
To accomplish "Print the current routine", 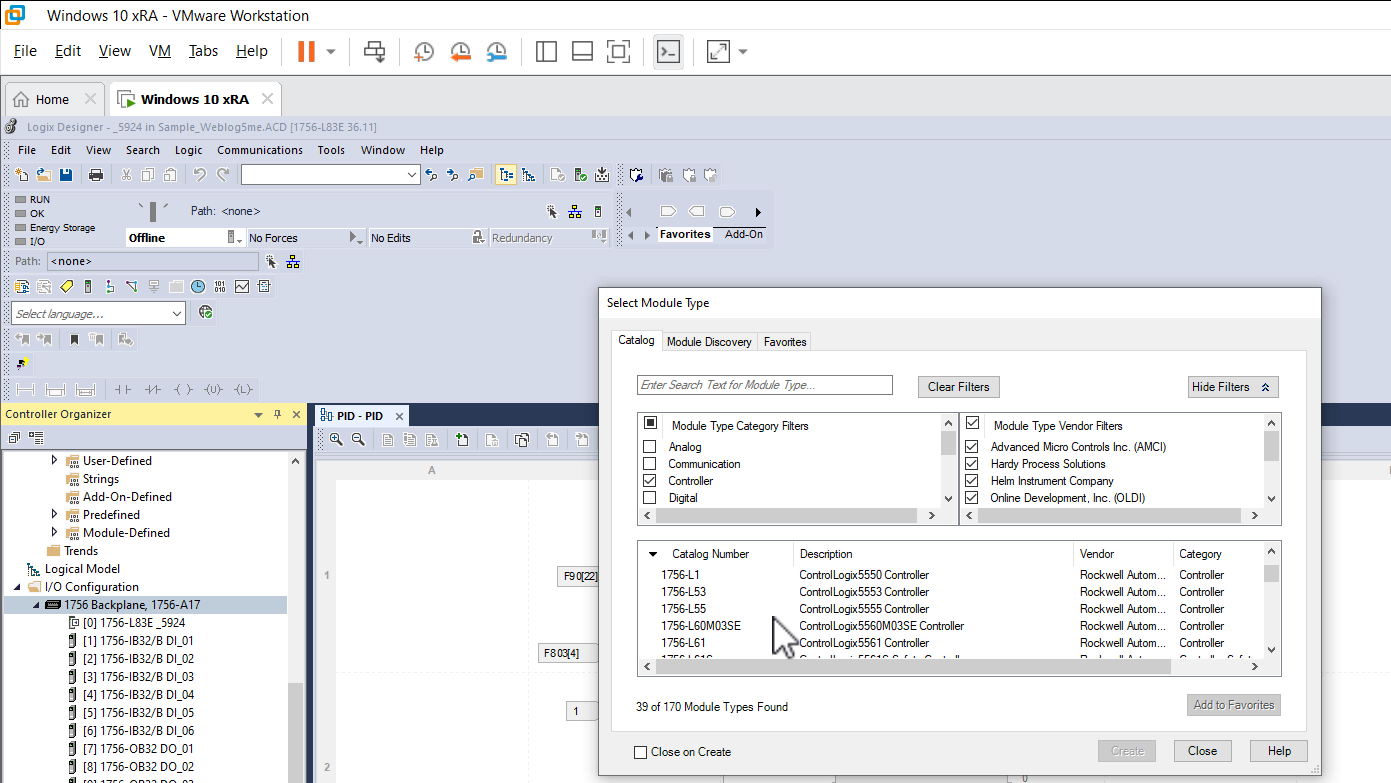I will click(x=97, y=174).
